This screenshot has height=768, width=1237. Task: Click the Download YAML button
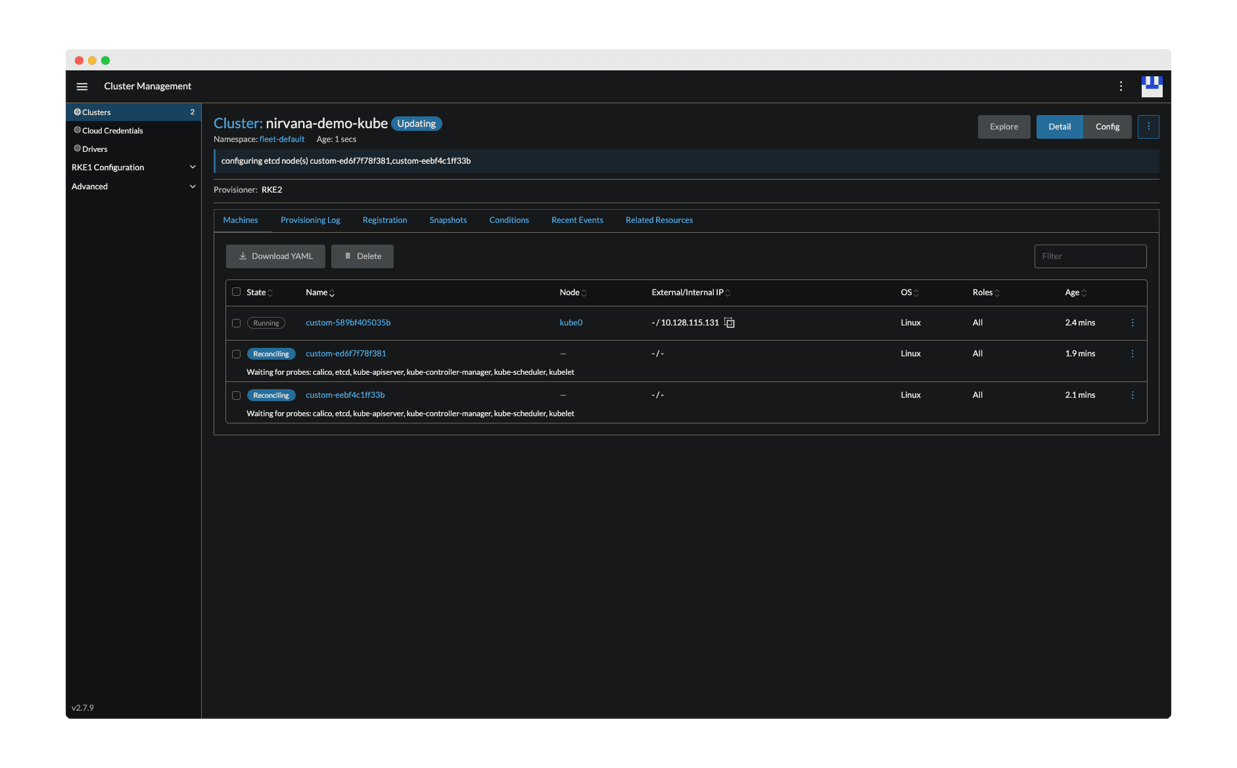pos(275,256)
